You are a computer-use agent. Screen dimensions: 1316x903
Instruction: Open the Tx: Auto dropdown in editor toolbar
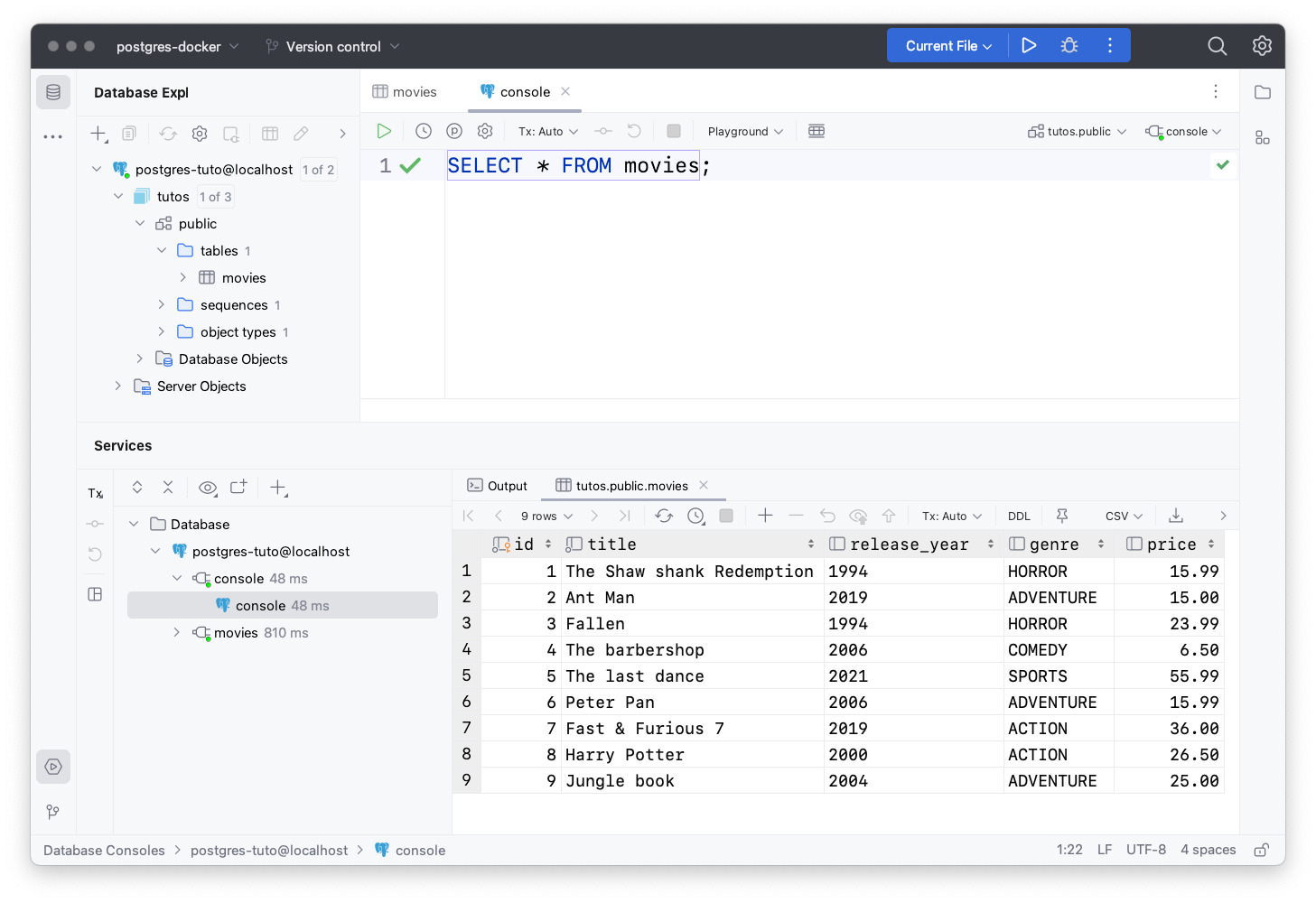548,131
